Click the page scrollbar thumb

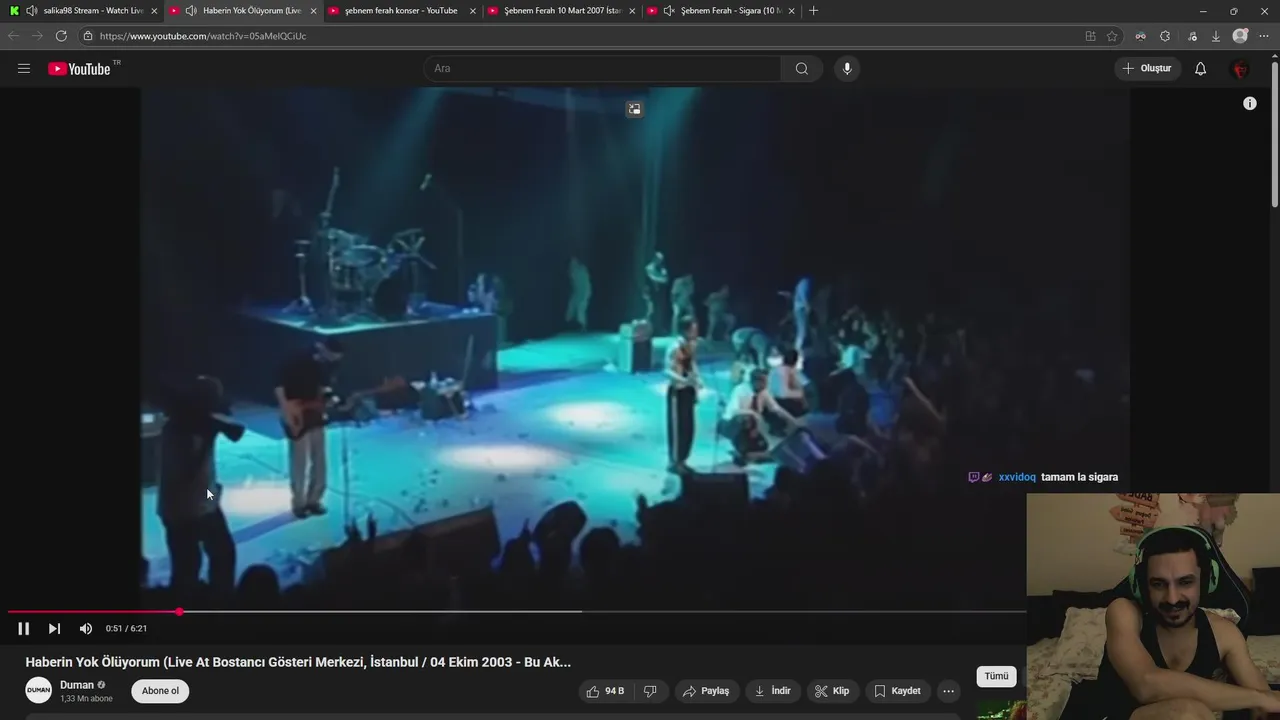coord(1275,134)
